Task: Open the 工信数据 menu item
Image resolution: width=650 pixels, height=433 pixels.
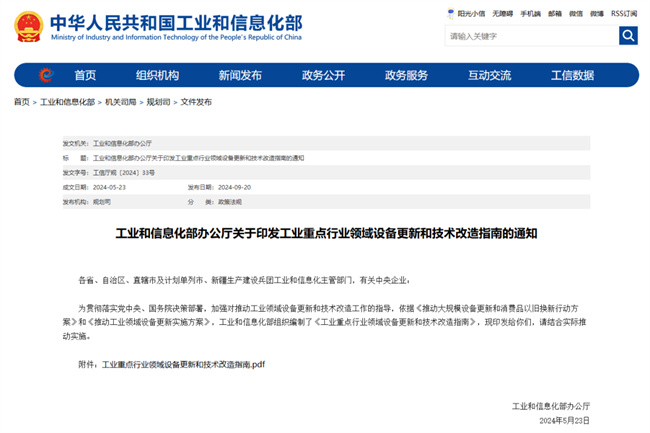Action: [x=572, y=75]
